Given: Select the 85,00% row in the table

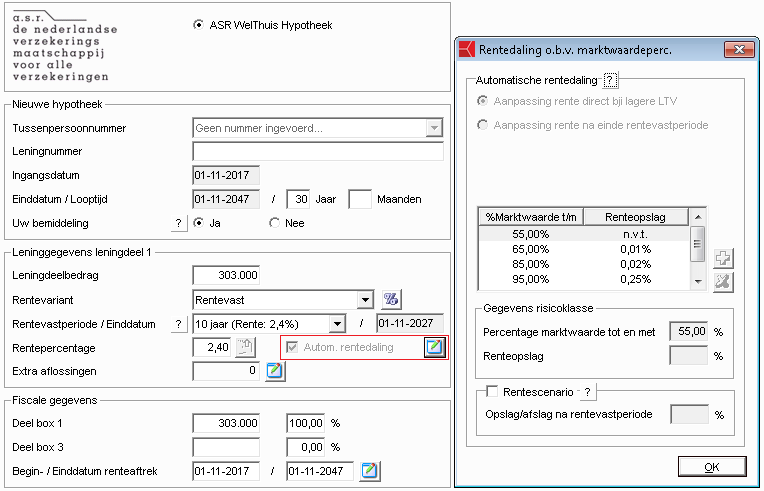Looking at the screenshot, I should (x=585, y=264).
